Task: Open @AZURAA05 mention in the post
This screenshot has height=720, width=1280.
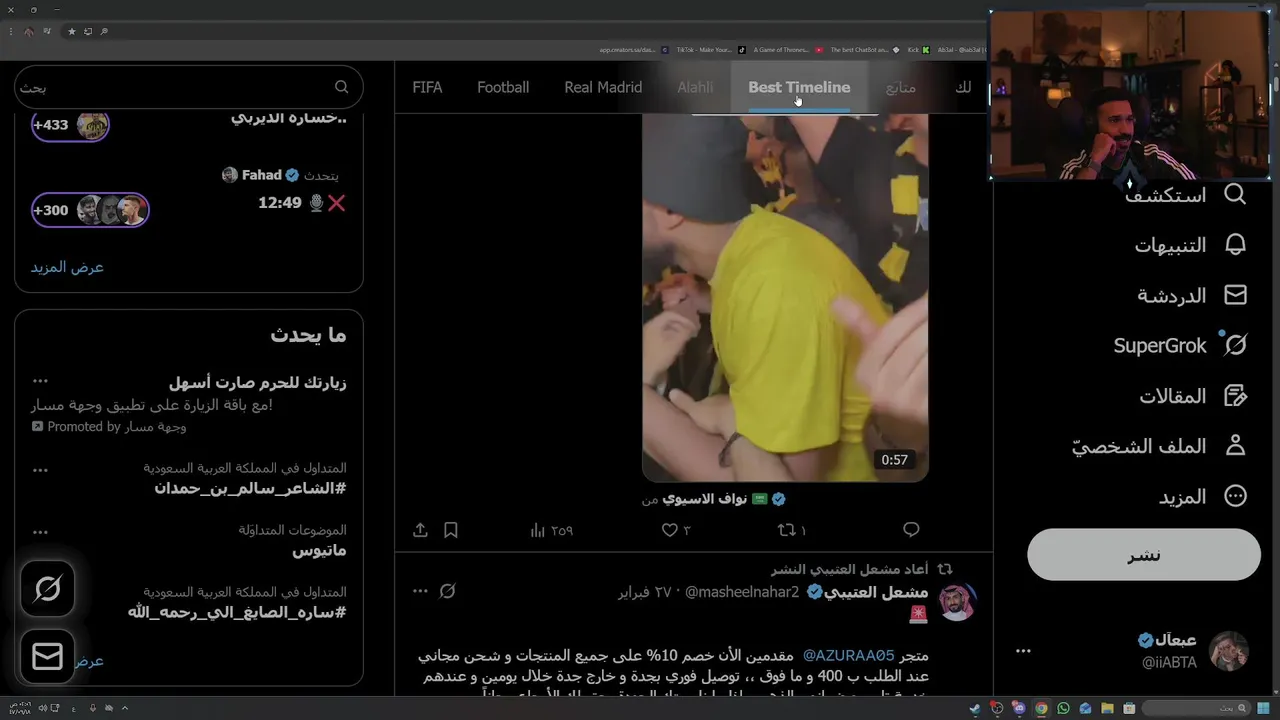Action: [848, 655]
